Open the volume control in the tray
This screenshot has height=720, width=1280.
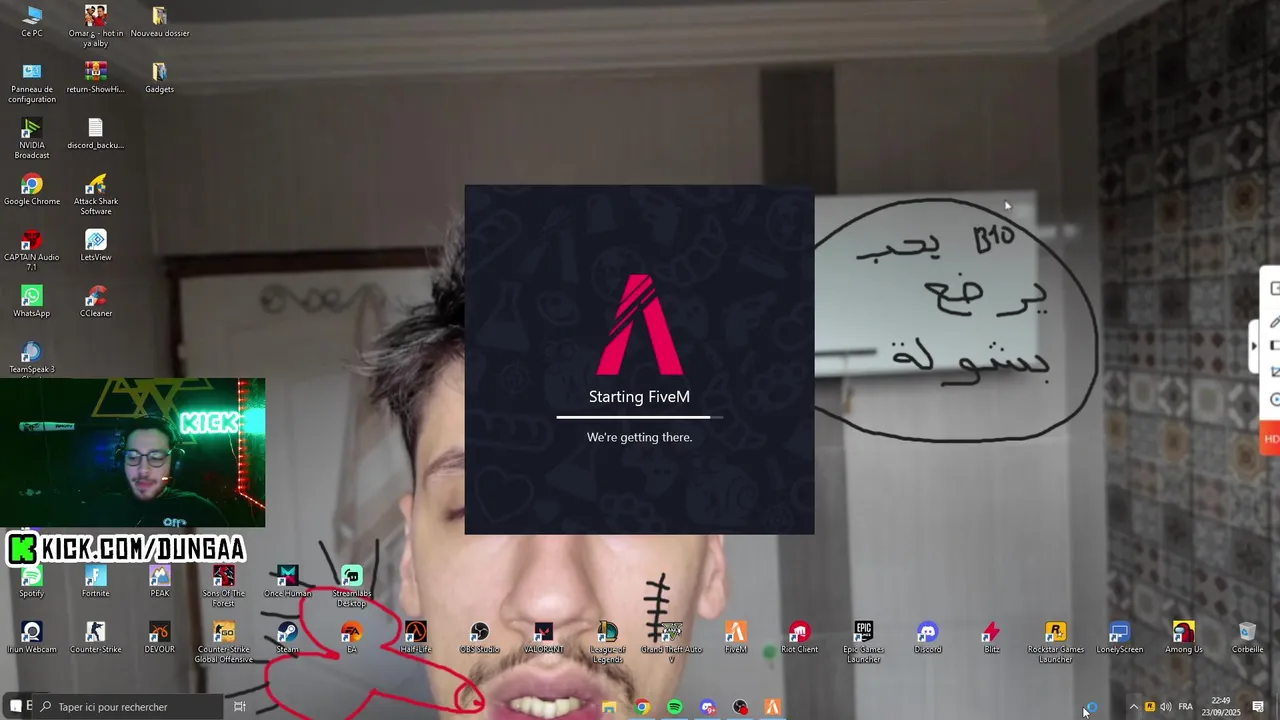tap(1166, 707)
